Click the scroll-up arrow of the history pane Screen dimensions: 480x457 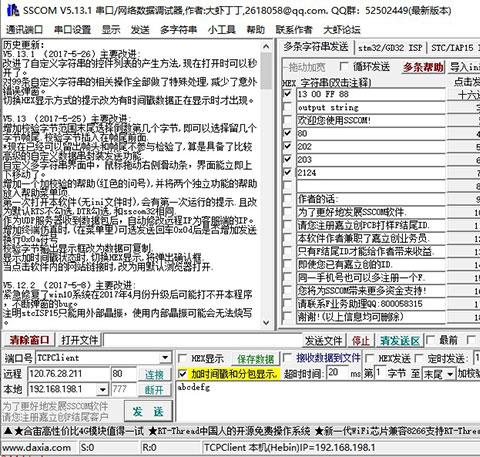coord(266,47)
